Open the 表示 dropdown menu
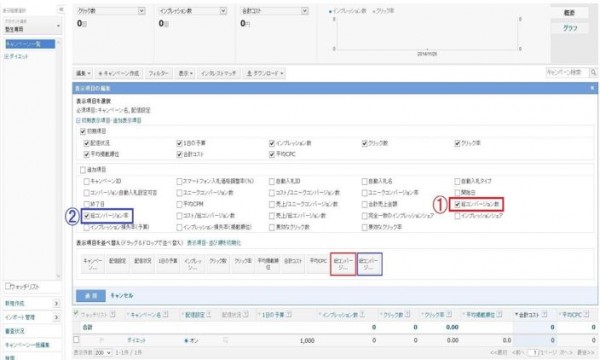 [186, 73]
